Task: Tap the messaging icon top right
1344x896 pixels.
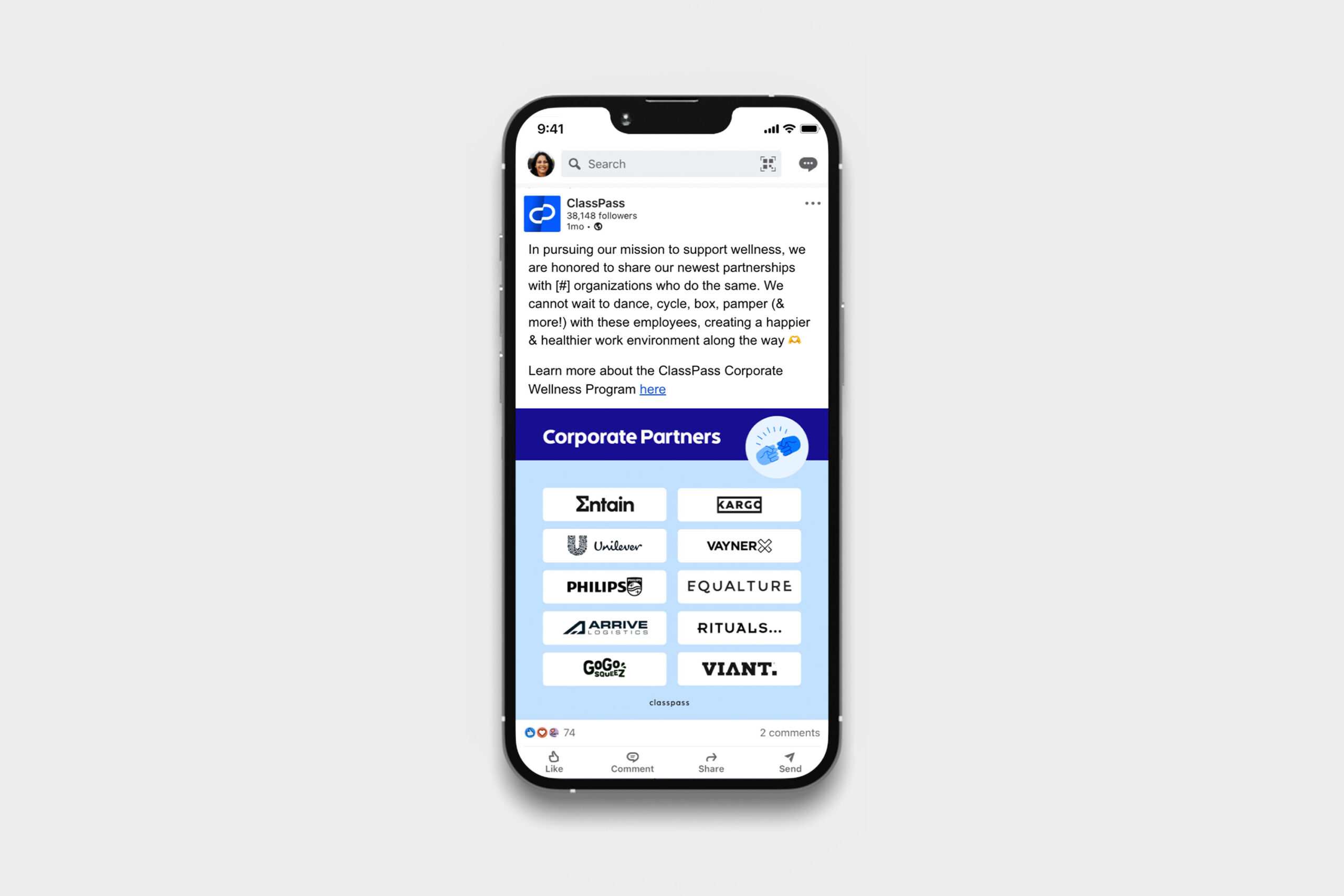Action: point(808,163)
